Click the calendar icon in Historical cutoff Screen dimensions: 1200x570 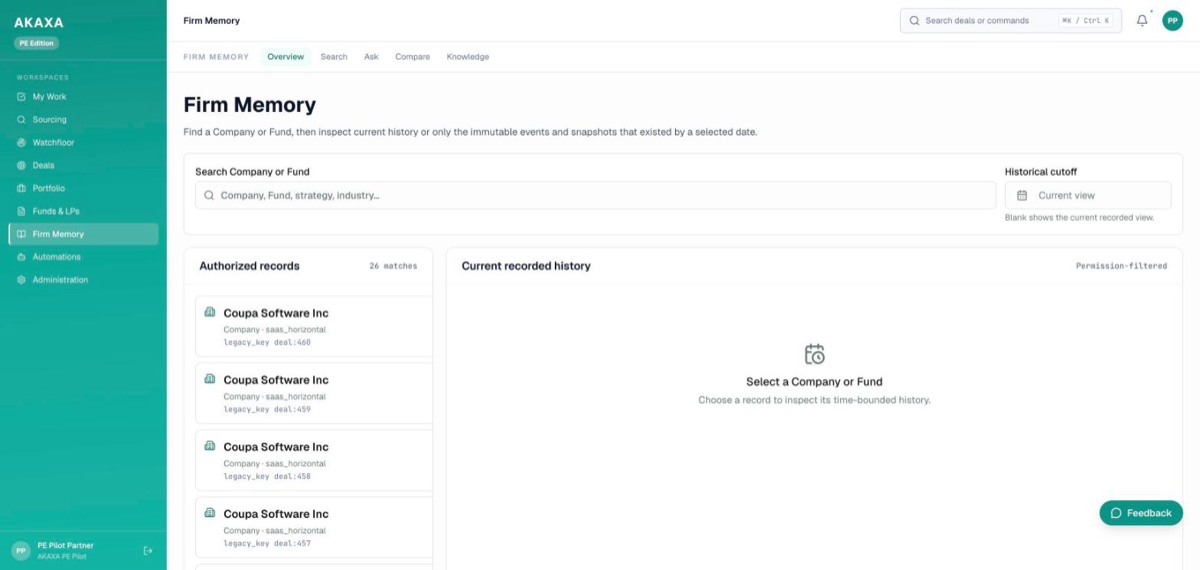[1022, 195]
